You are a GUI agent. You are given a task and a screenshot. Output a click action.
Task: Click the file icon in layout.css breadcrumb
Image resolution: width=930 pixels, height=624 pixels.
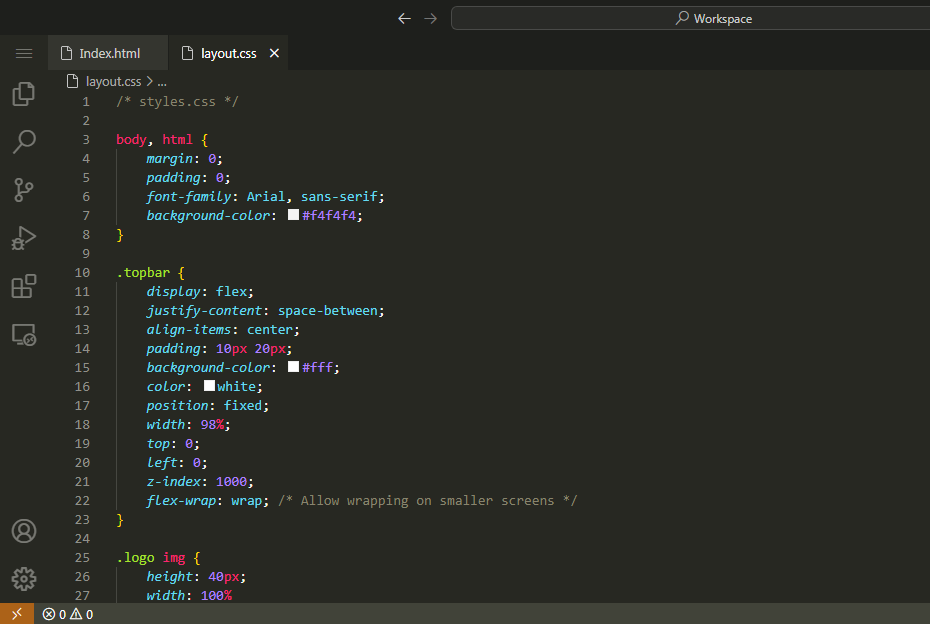72,81
